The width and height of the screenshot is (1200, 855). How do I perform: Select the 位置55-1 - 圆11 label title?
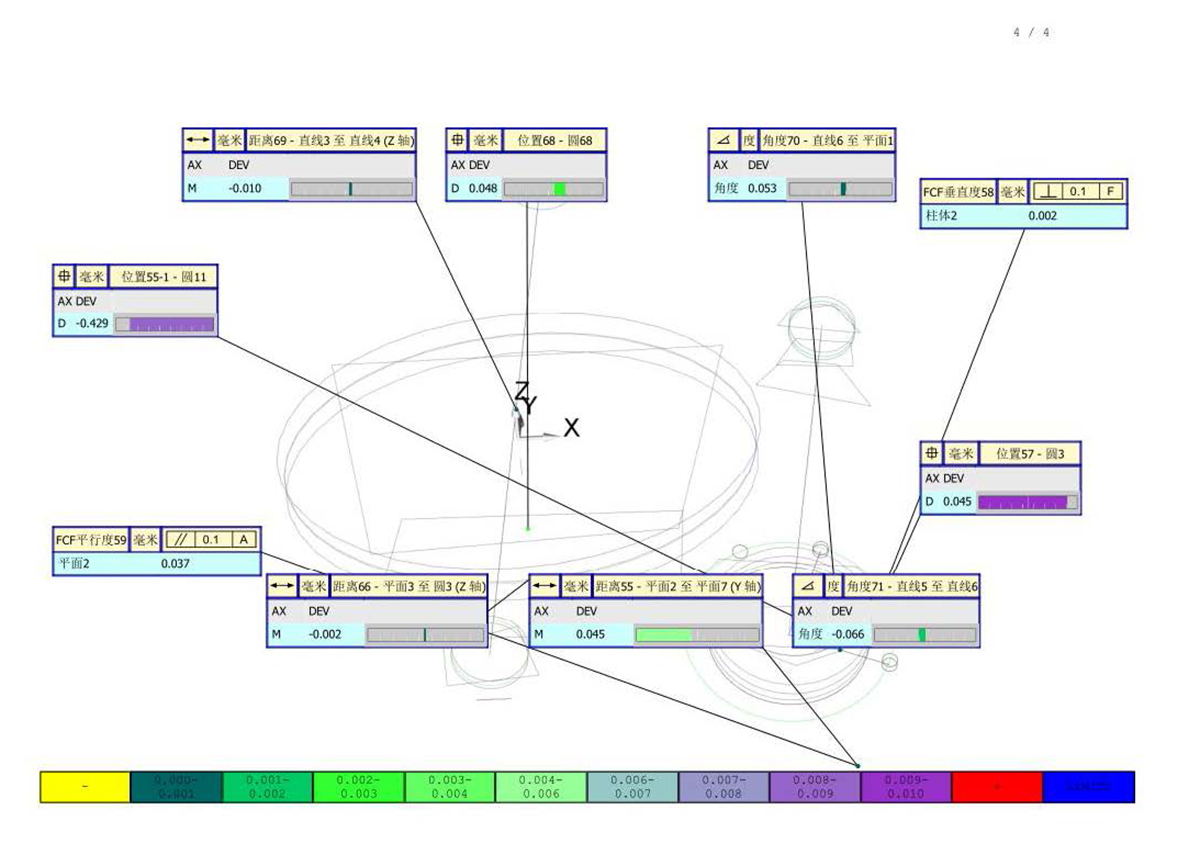point(163,277)
